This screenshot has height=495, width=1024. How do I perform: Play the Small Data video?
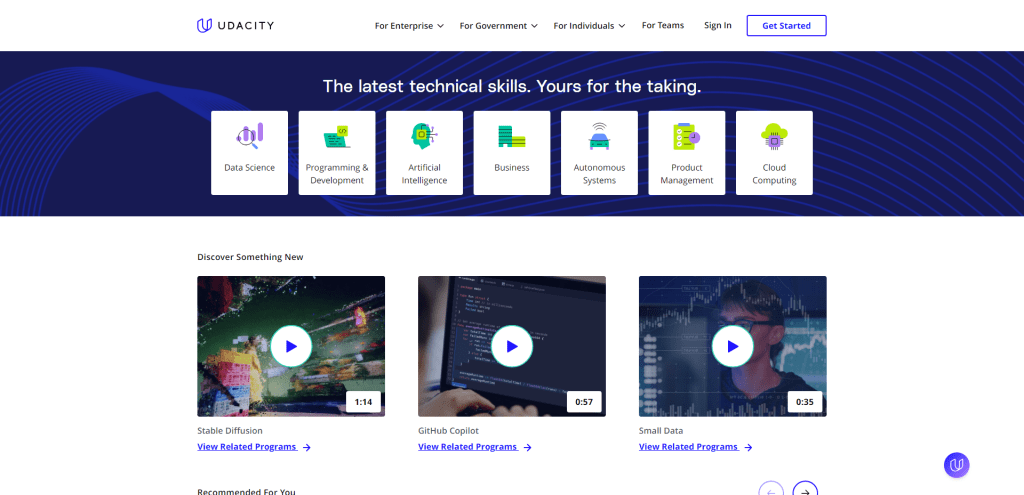point(733,346)
